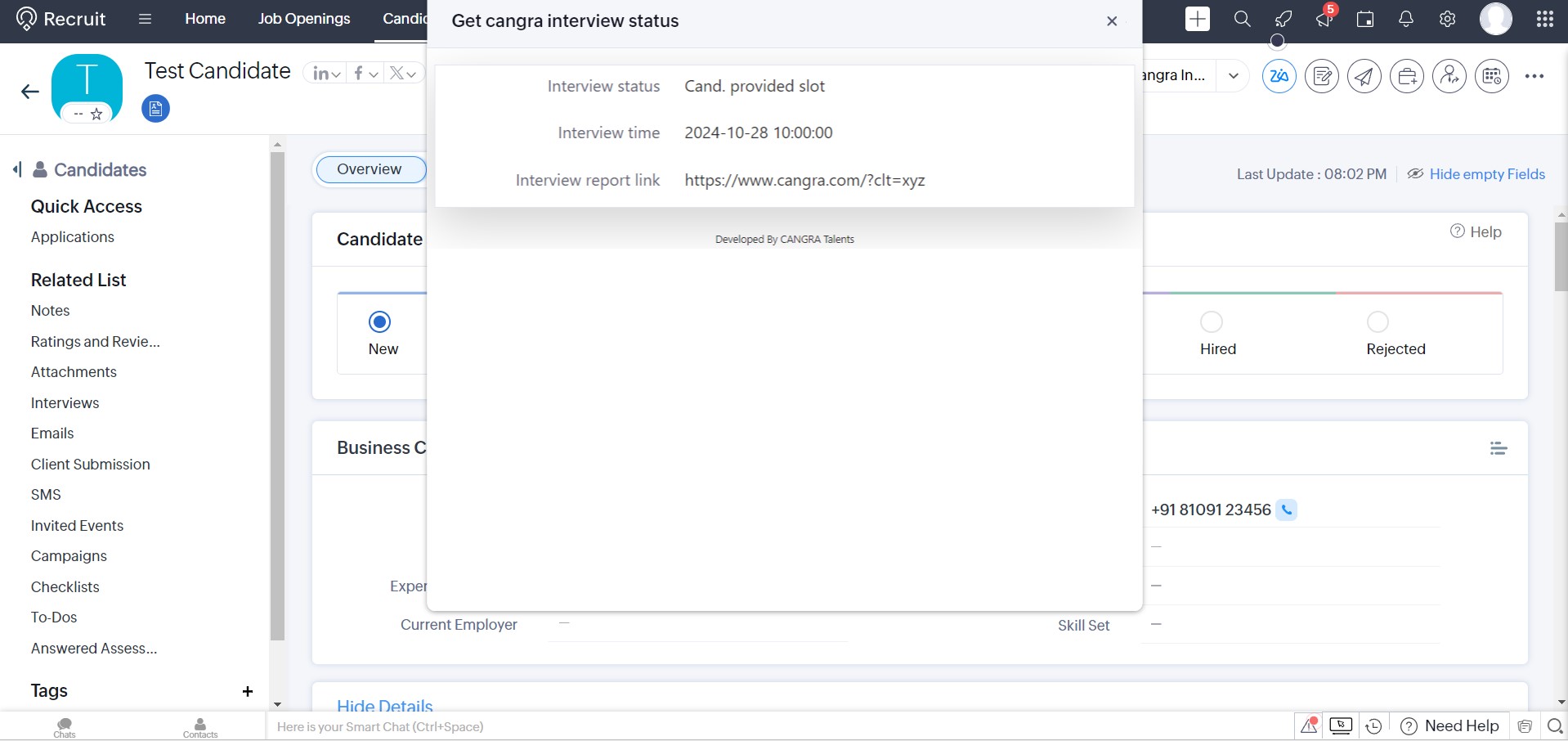1568x741 pixels.
Task: Click the schedule interview calendar icon
Action: click(x=1492, y=77)
